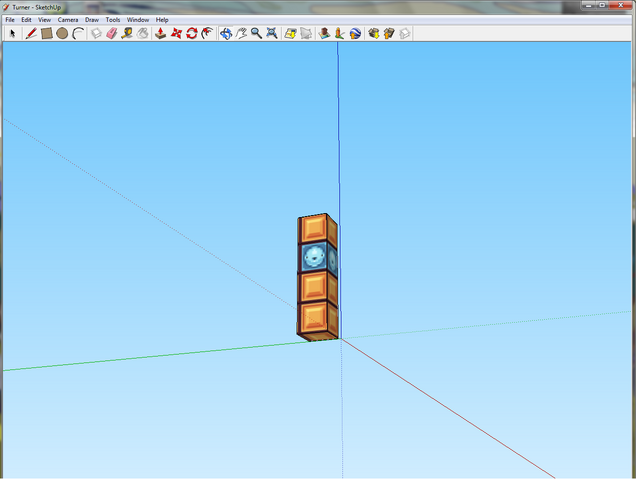Image resolution: width=636 pixels, height=479 pixels.
Task: Open the File menu
Action: pyautogui.click(x=10, y=19)
